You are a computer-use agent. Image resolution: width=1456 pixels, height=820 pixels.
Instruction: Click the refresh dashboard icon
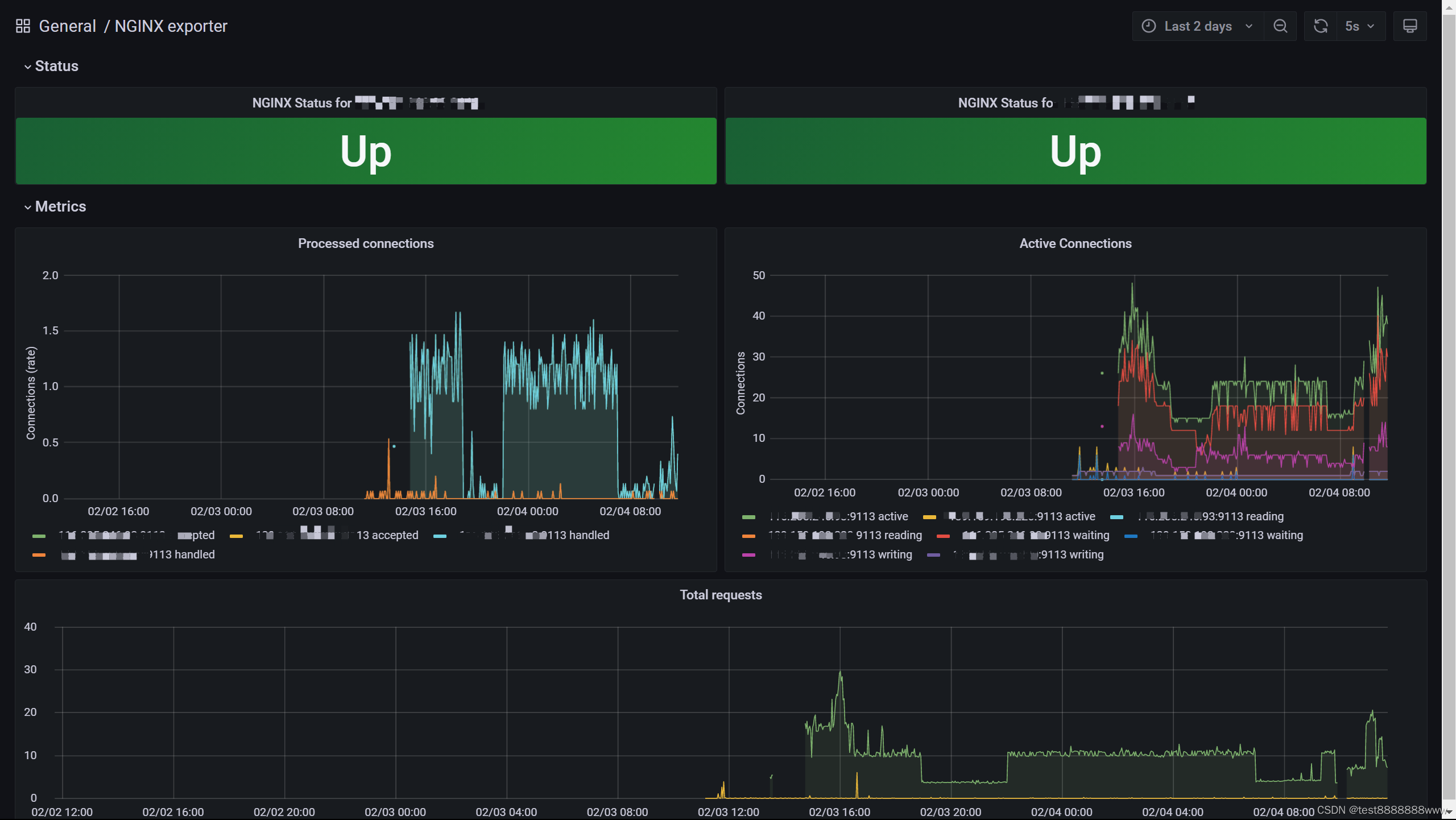pos(1321,26)
